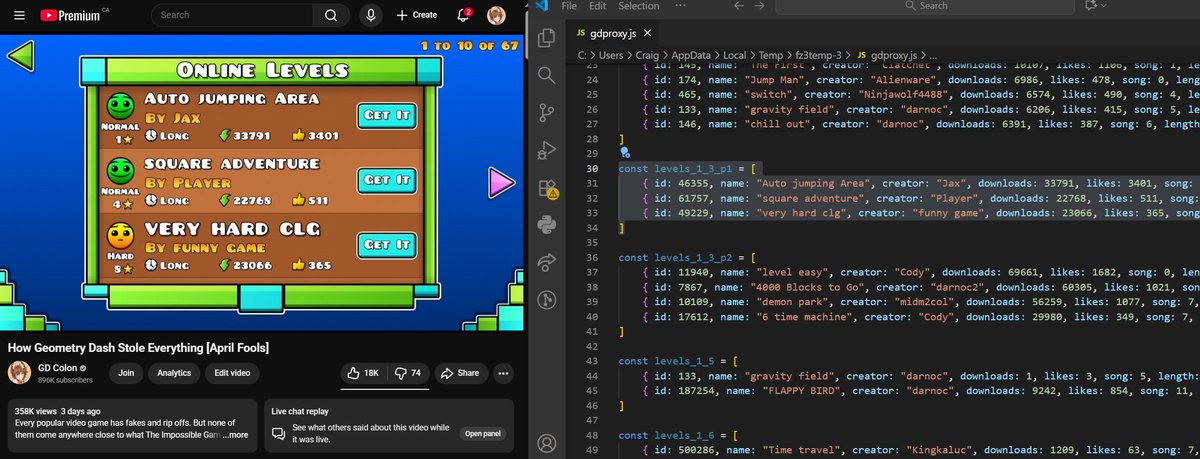
Task: Click the 1 to 10 of 67 page counter
Action: coord(470,46)
